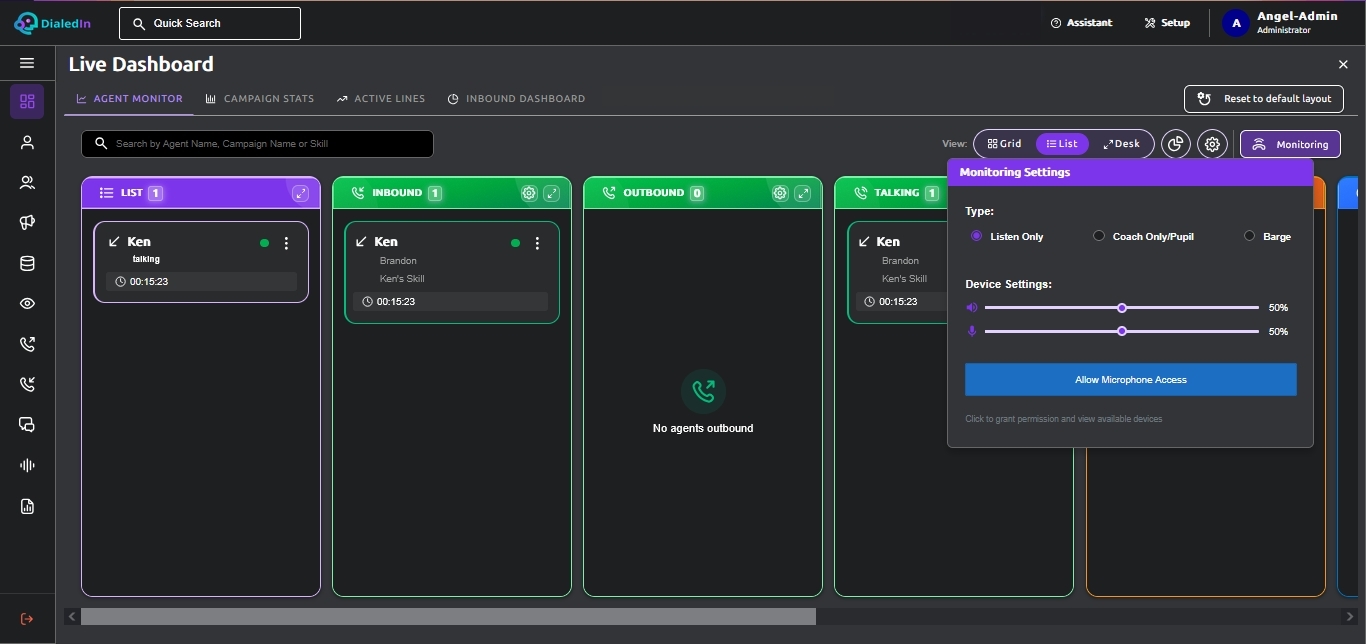Screen dimensions: 1366x644
Task: Click the Quick Search box
Action: (210, 23)
